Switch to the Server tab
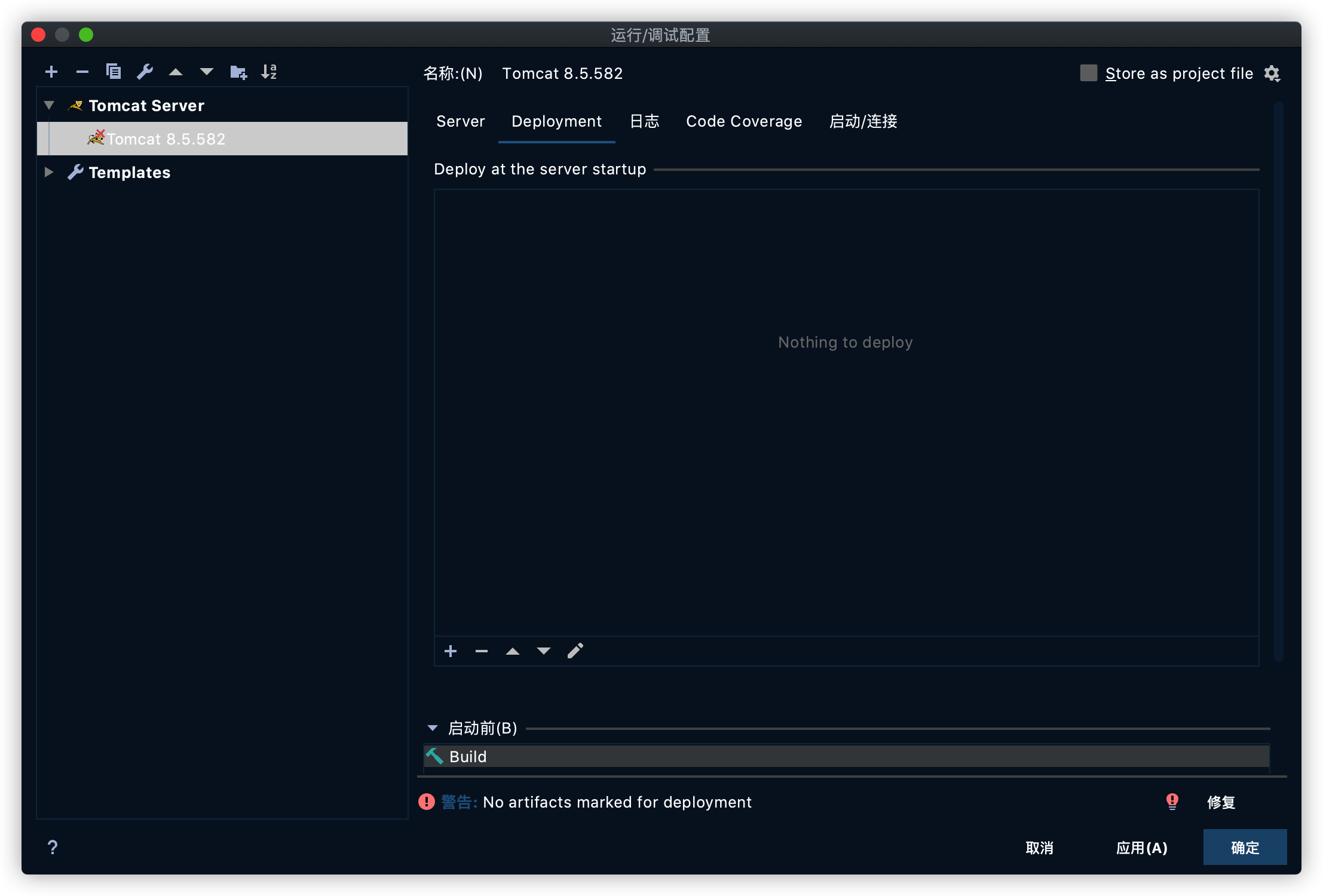1323x896 pixels. (x=460, y=121)
